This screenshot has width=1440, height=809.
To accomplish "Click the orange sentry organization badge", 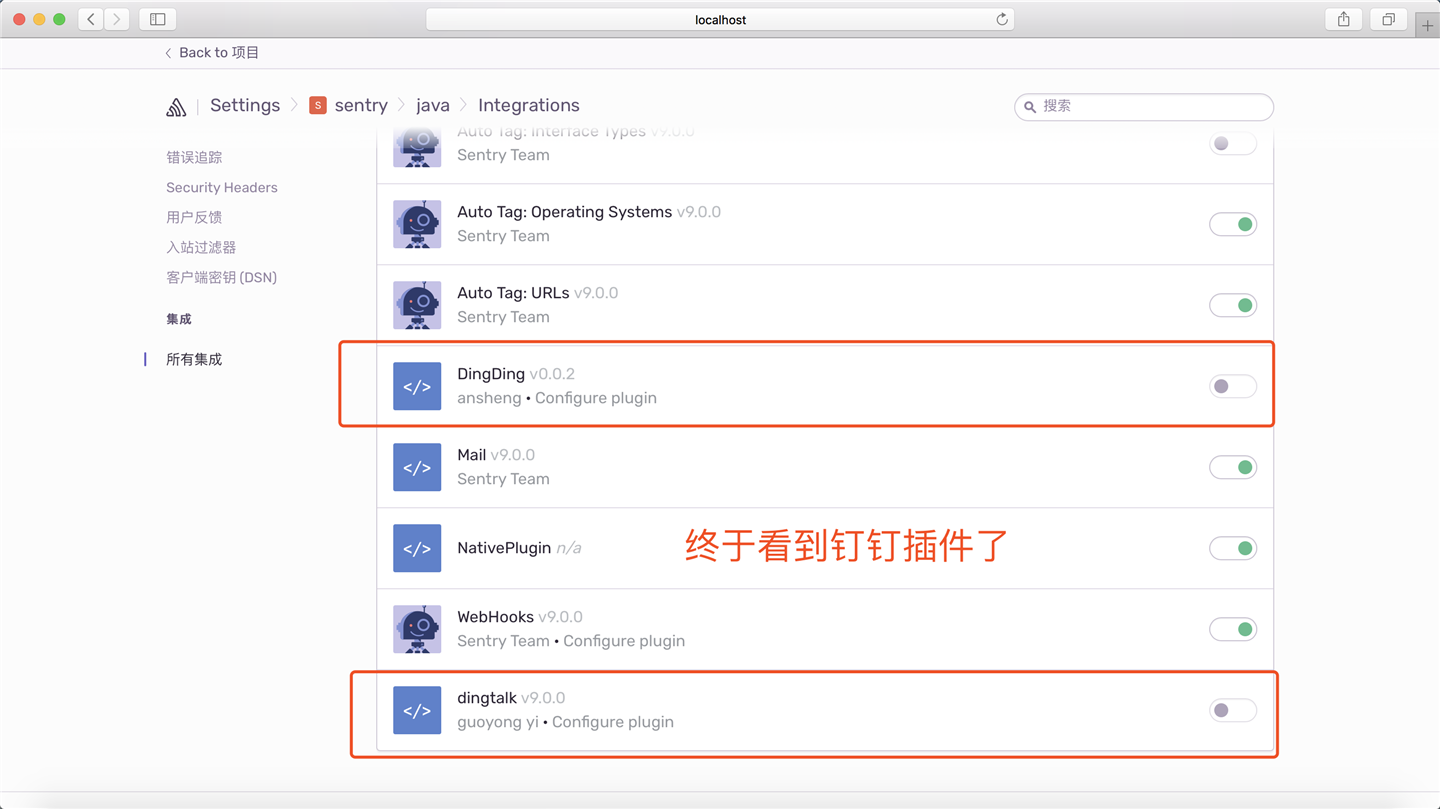I will [x=318, y=105].
